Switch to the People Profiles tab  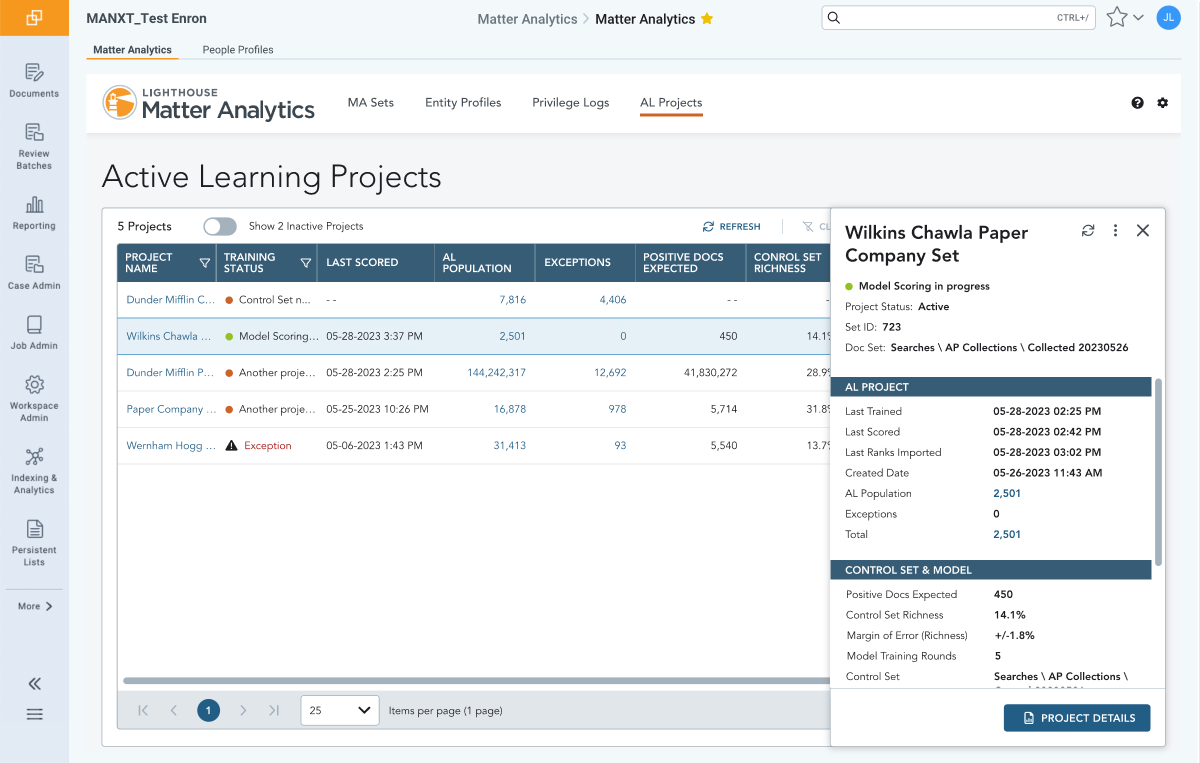(x=238, y=49)
